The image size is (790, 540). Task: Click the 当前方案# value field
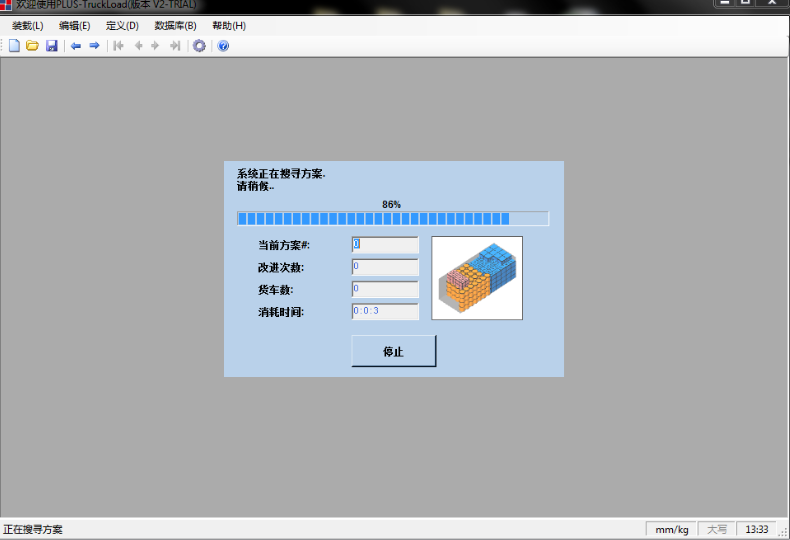tap(385, 245)
